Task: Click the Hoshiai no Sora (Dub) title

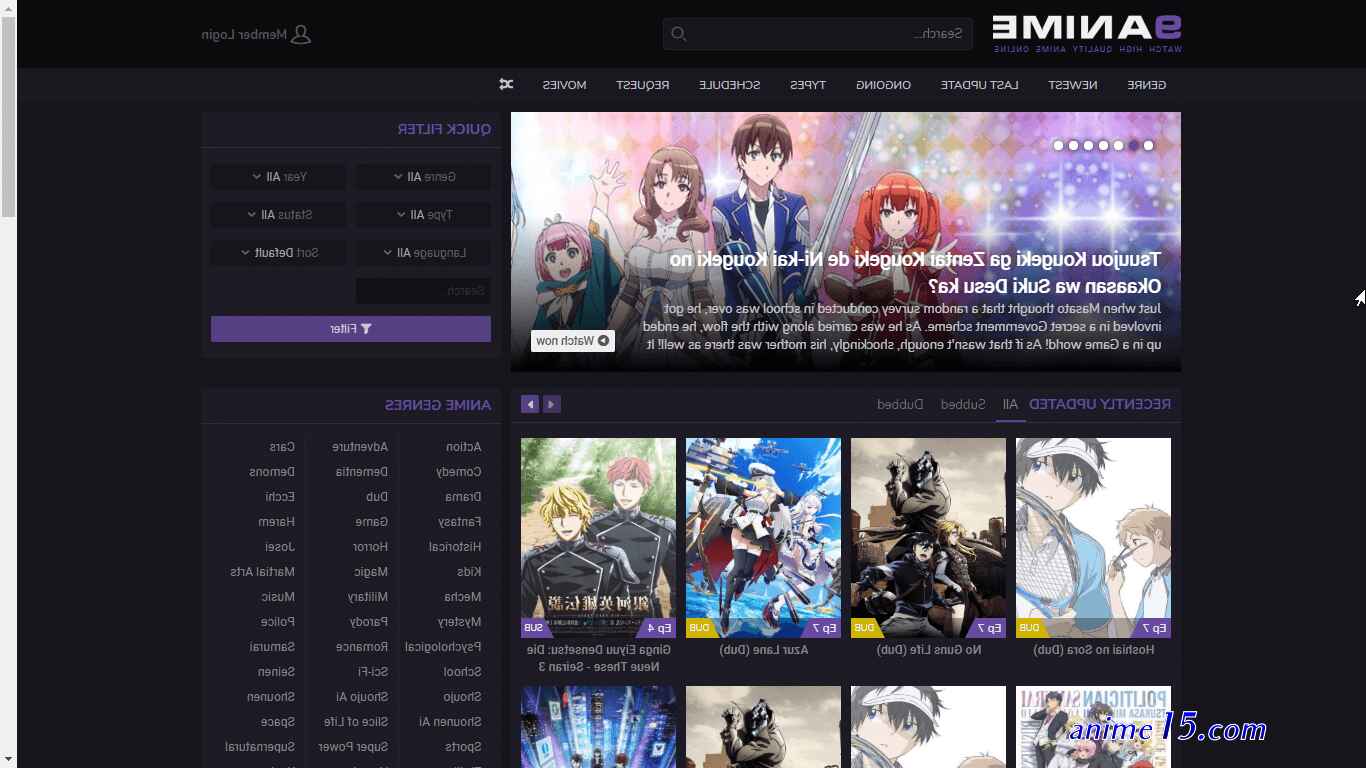Action: click(1093, 650)
